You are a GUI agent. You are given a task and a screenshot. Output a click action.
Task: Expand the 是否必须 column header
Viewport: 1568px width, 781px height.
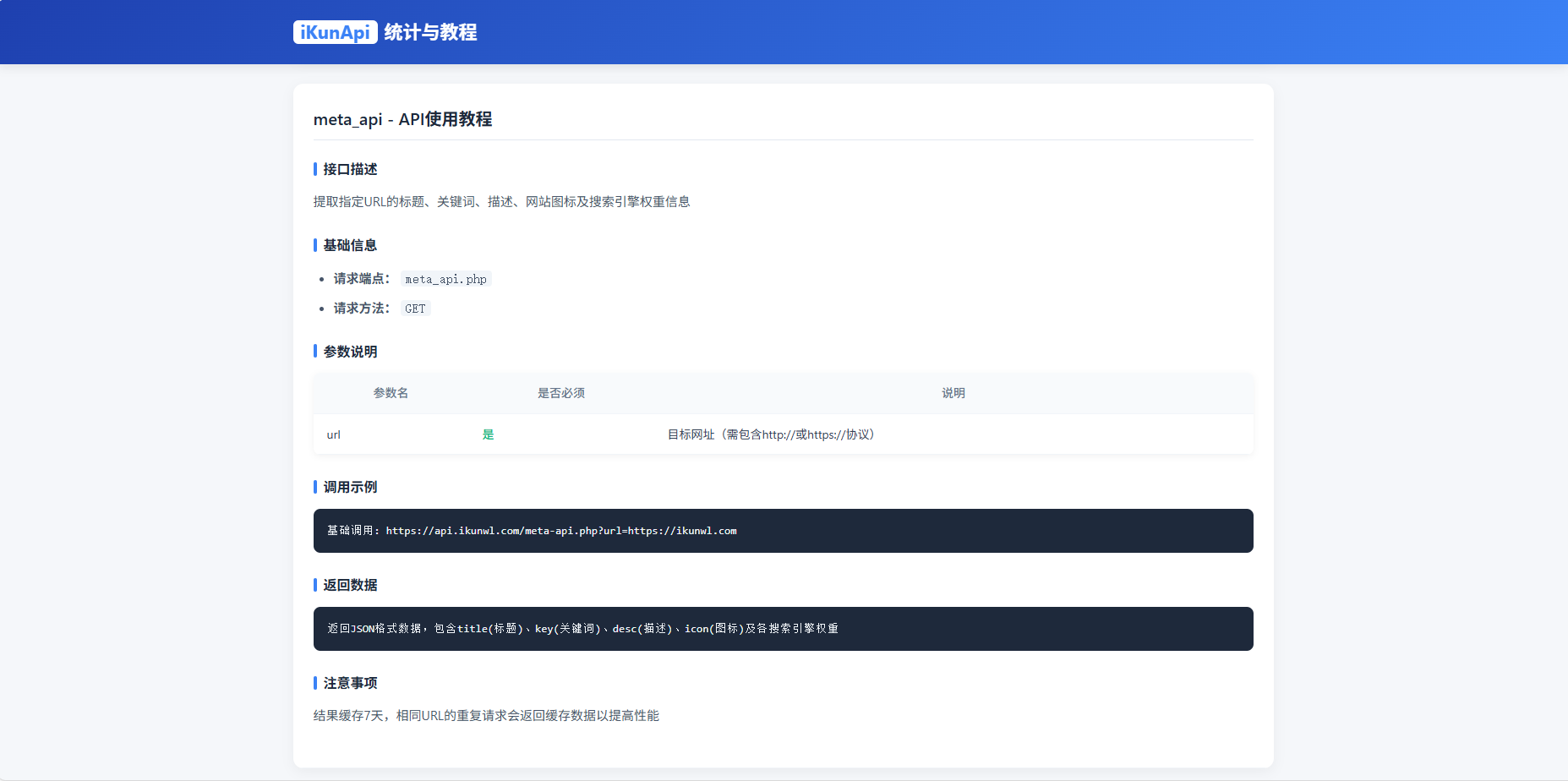tap(561, 393)
